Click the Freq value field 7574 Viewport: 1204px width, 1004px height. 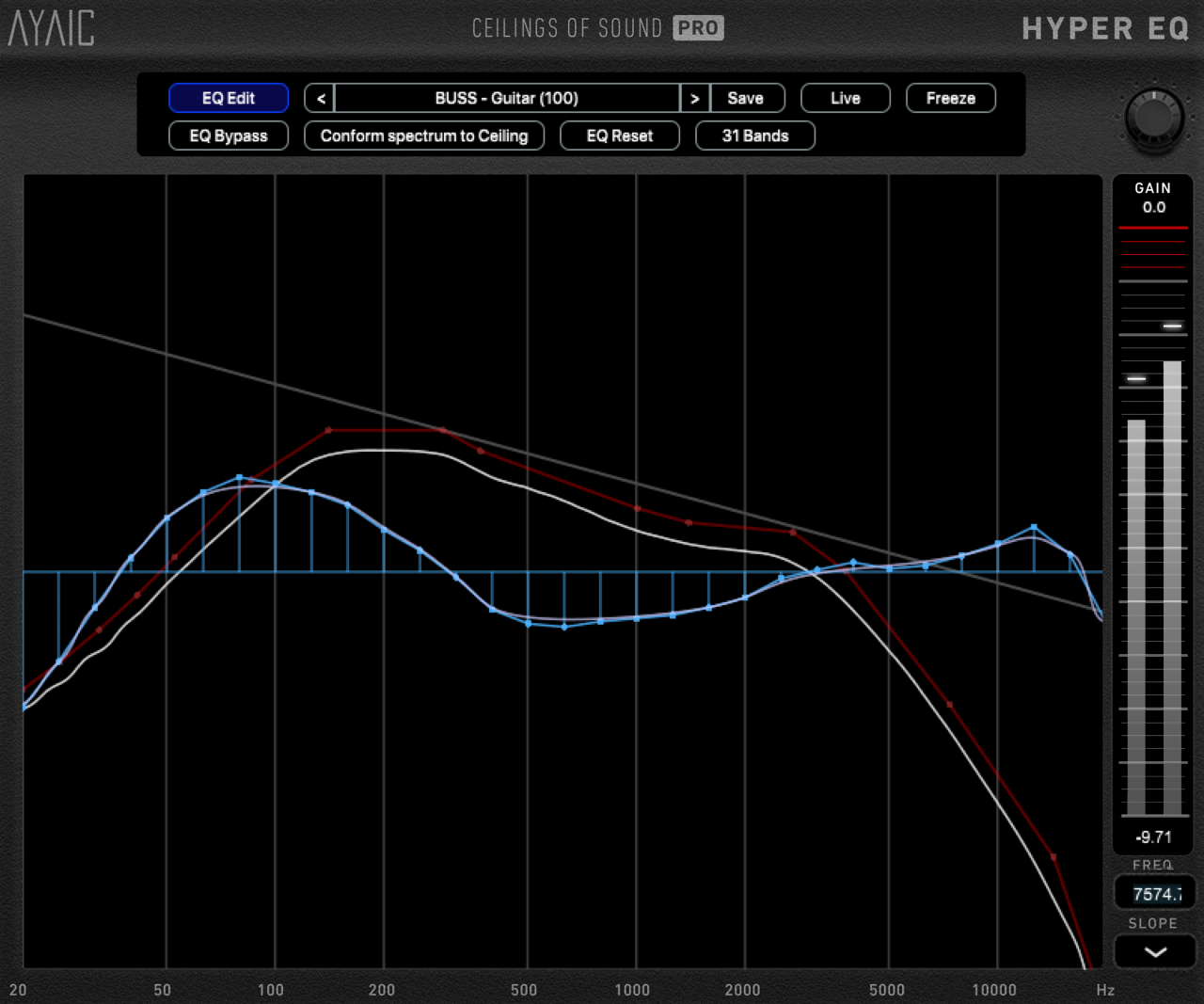click(x=1155, y=894)
